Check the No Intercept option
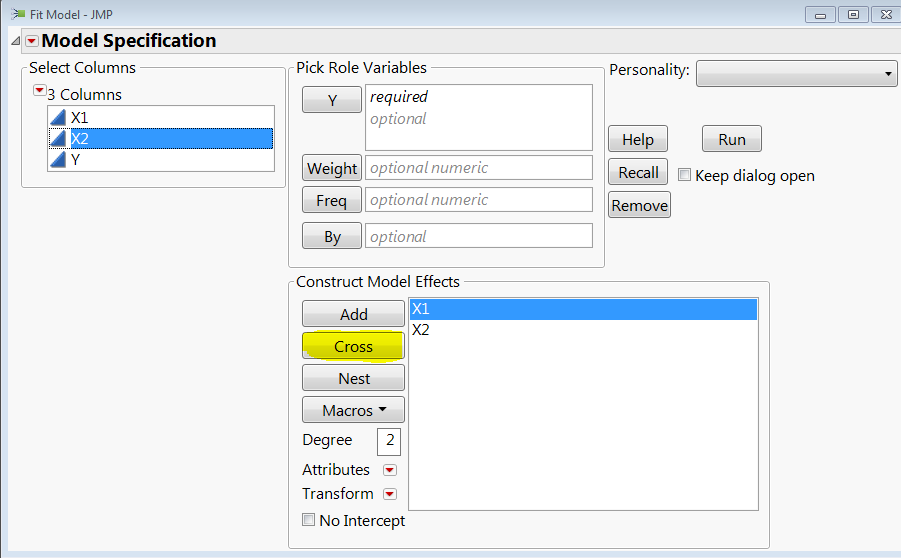The image size is (901, 558). [x=309, y=520]
